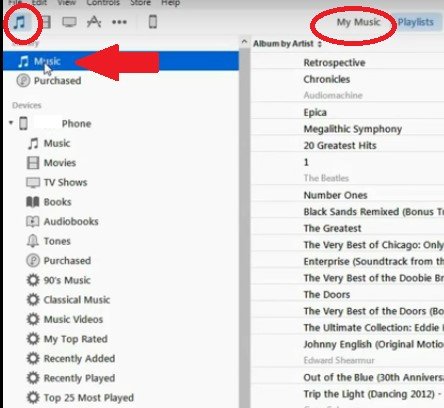The image size is (444, 408).
Task: Open the Apps toolbar icon
Action: click(x=94, y=22)
